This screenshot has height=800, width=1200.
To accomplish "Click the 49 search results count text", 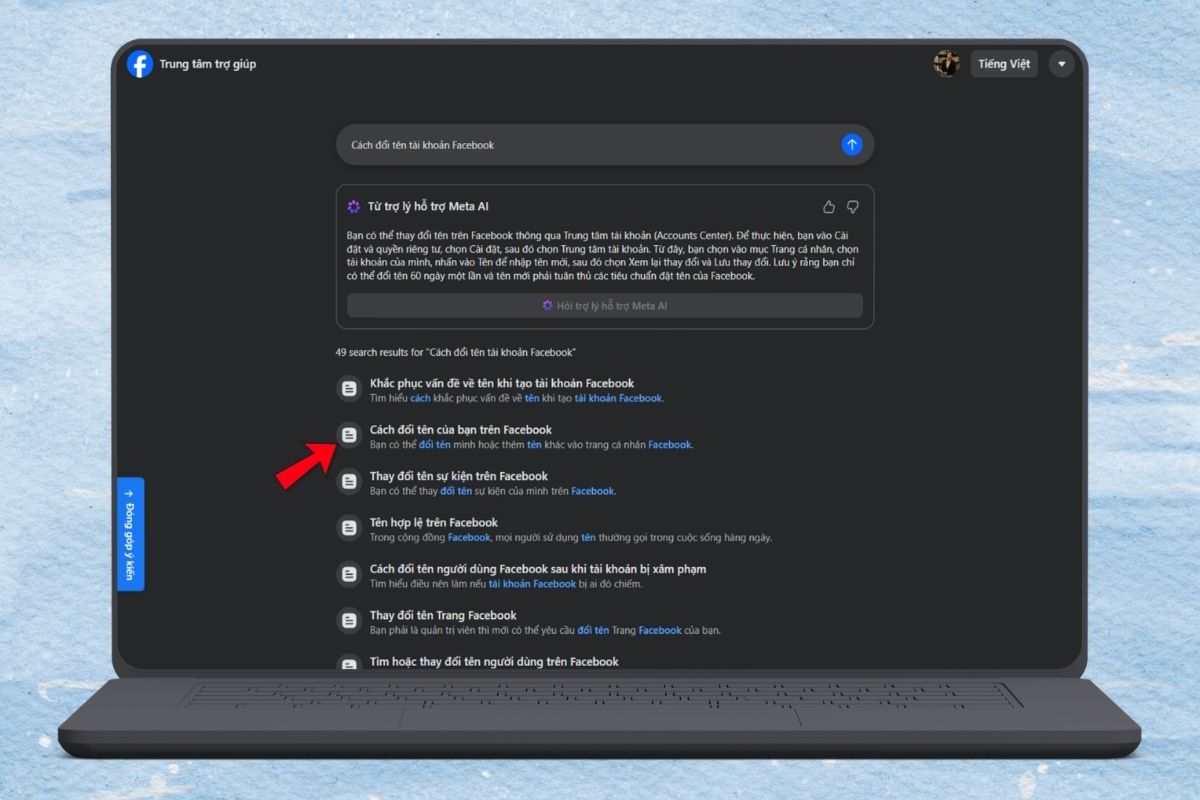I will (x=456, y=353).
